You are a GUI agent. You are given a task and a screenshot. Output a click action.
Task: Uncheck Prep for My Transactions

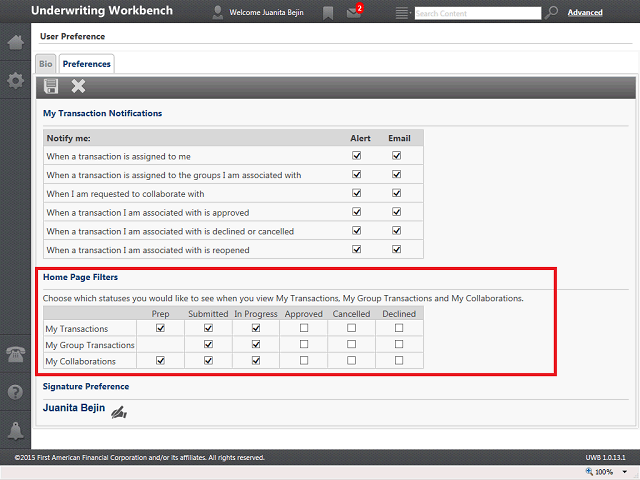tap(160, 328)
